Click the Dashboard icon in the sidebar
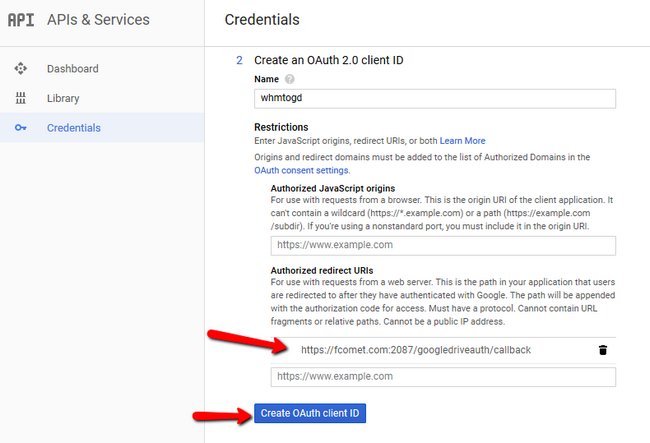This screenshot has width=650, height=443. tap(21, 69)
